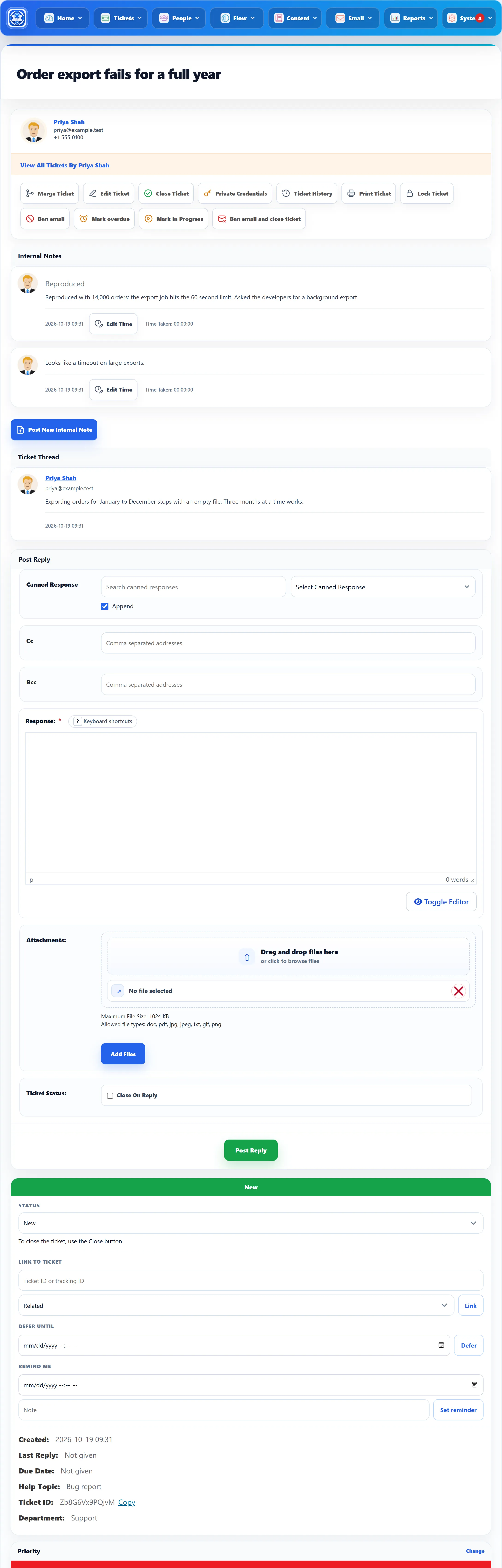This screenshot has height=1568, width=502.
Task: Open the Defer Until calendar picker icon
Action: 441,1345
